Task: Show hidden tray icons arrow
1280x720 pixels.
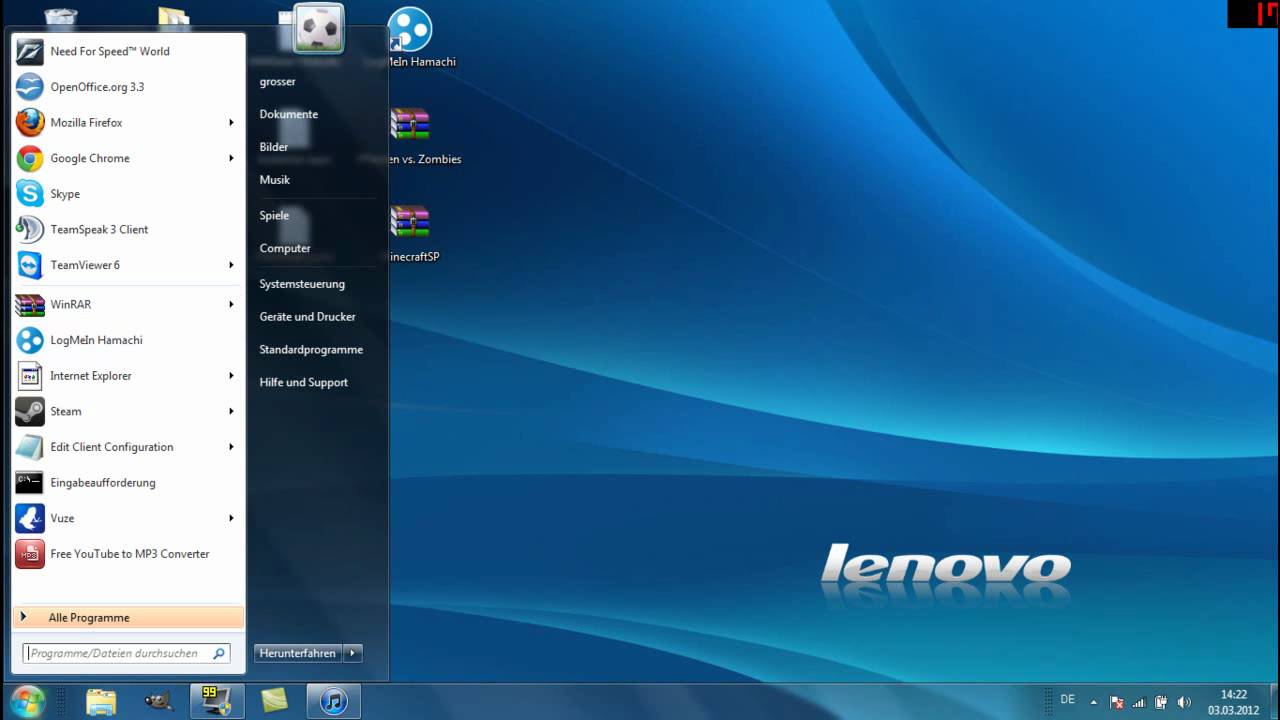Action: click(1093, 702)
